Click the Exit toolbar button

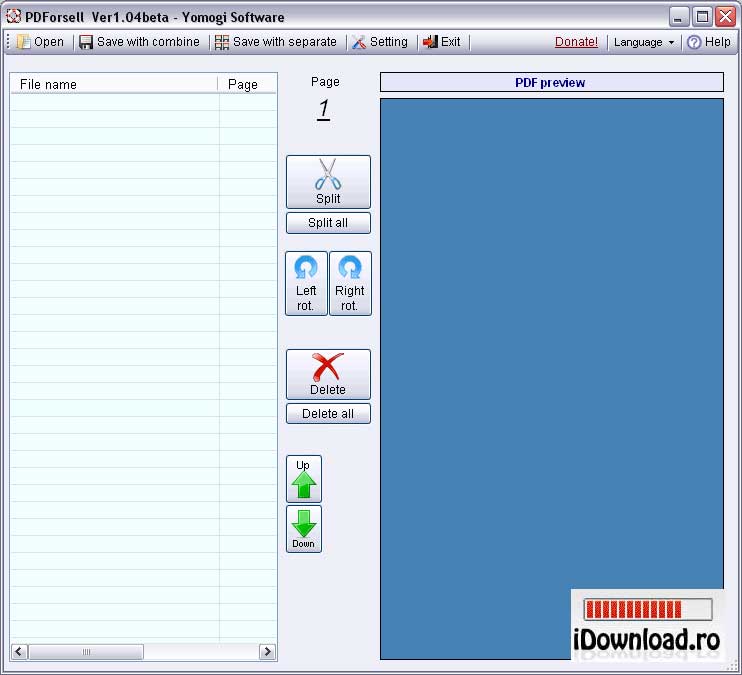pyautogui.click(x=442, y=42)
